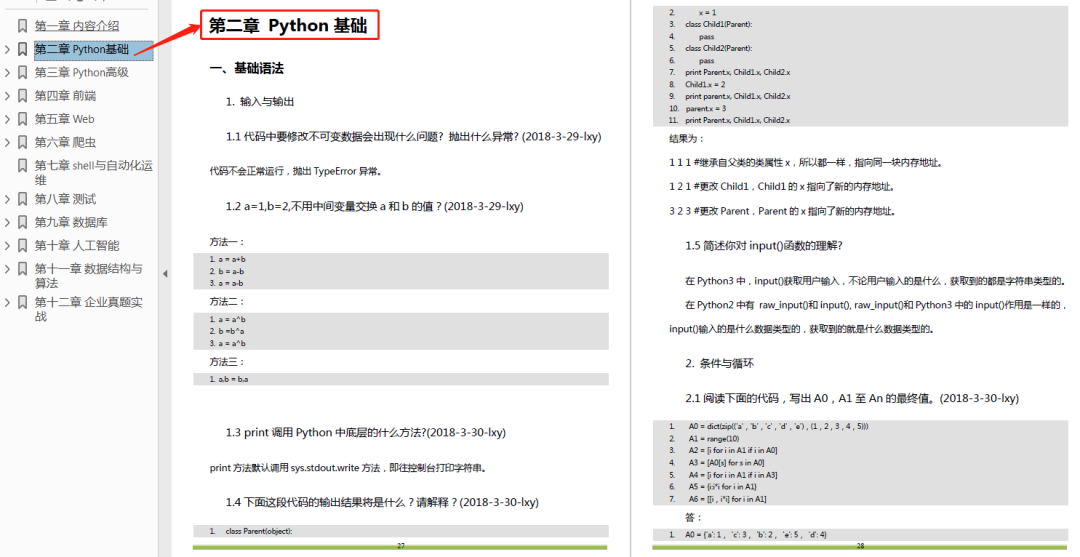Open 第七章 shell与自动化运维 bookmark

click(x=94, y=172)
